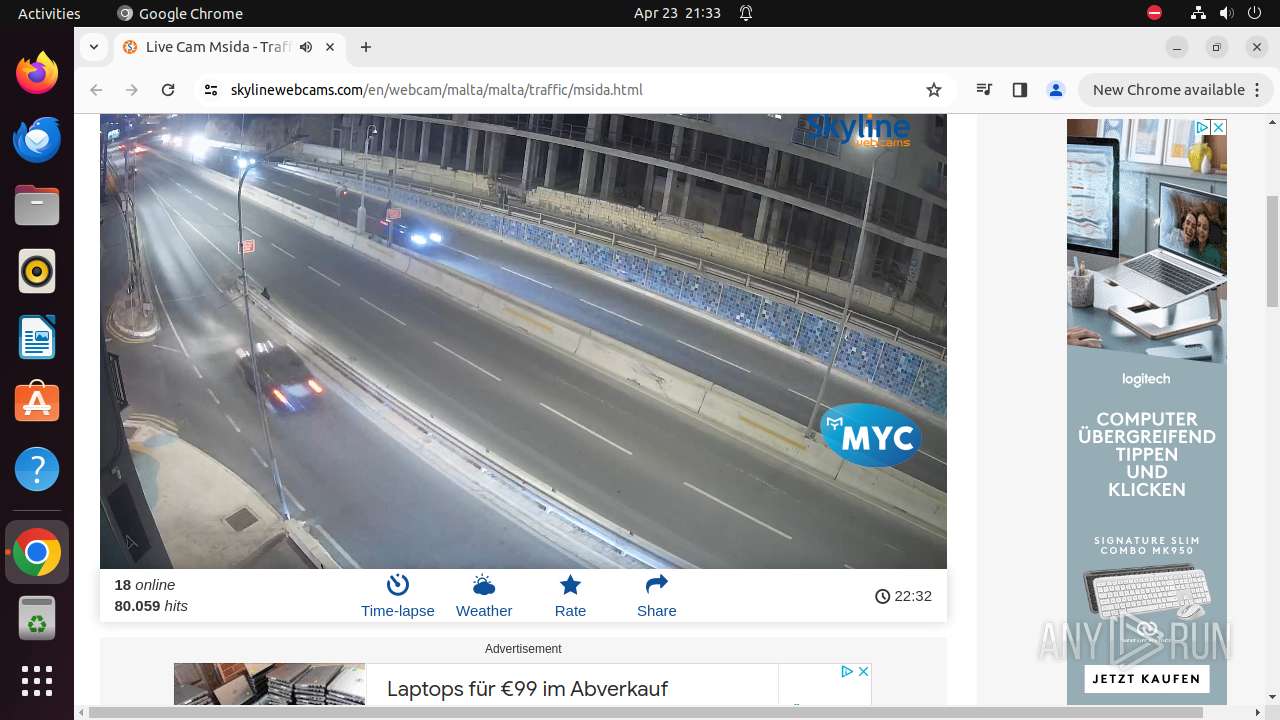Toggle Chrome side panel

(x=1020, y=90)
